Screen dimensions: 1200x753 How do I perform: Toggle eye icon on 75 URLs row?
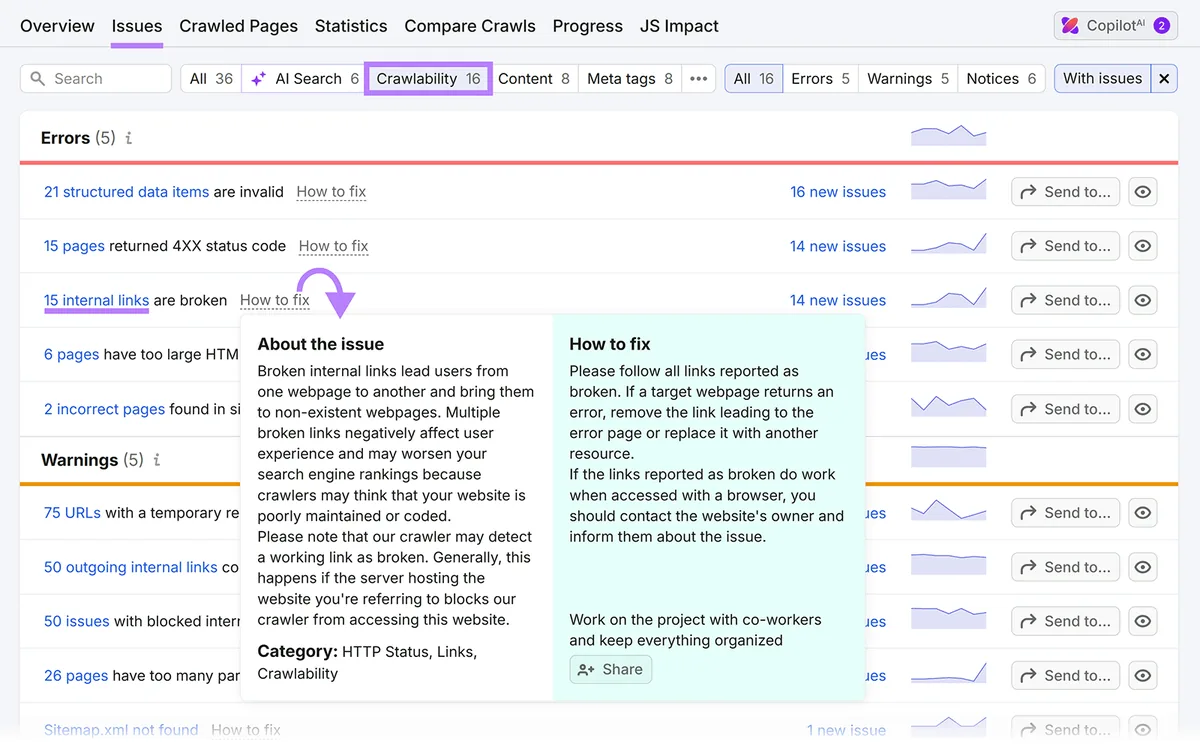[1143, 513]
